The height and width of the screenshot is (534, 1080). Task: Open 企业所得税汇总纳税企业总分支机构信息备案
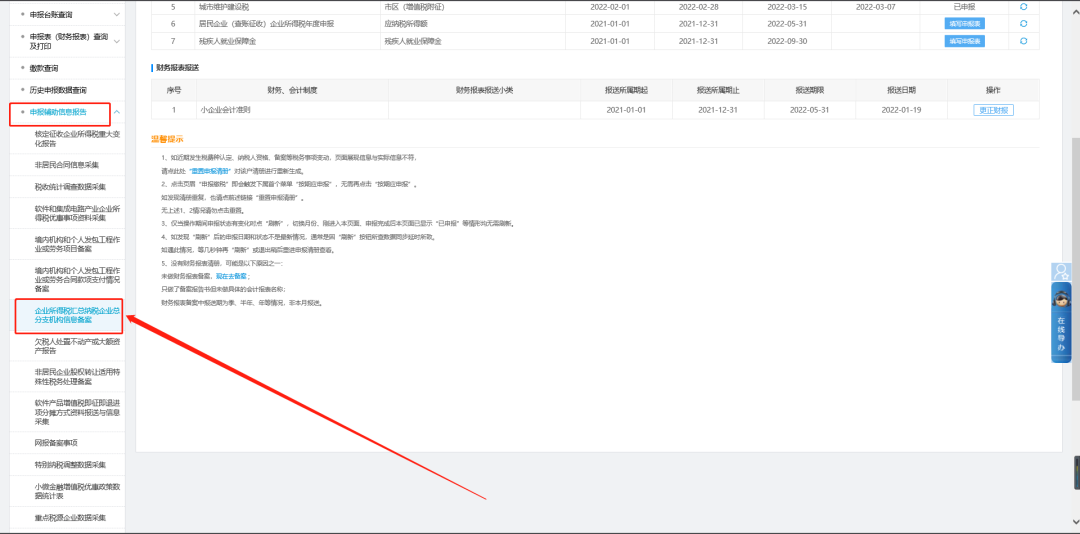pyautogui.click(x=77, y=316)
